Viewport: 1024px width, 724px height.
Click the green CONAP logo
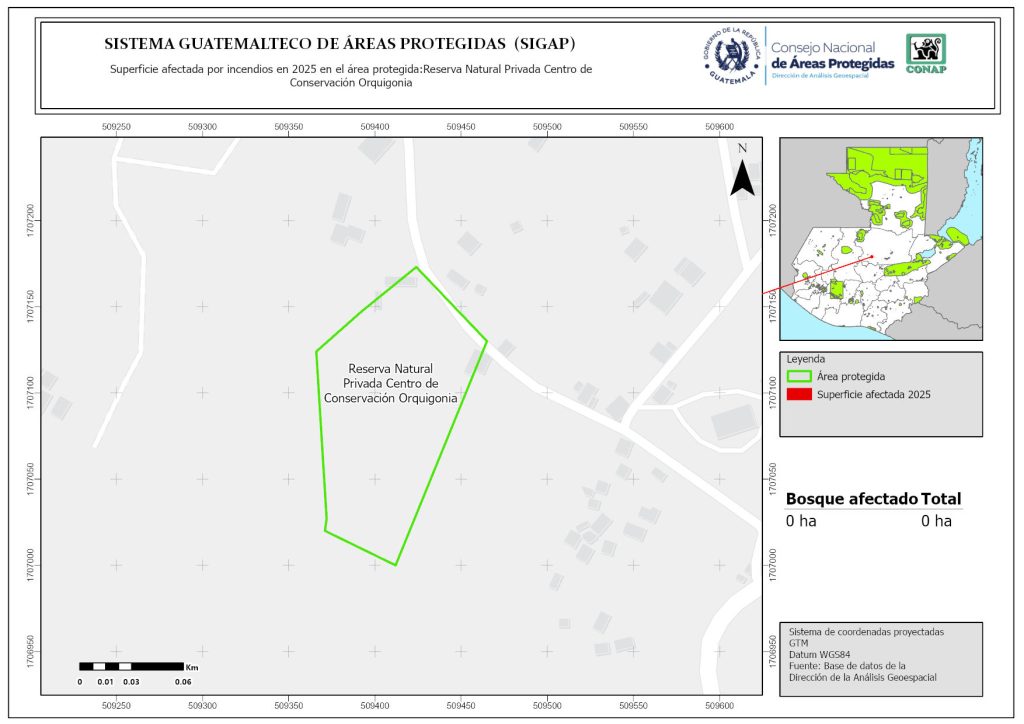pyautogui.click(x=925, y=54)
